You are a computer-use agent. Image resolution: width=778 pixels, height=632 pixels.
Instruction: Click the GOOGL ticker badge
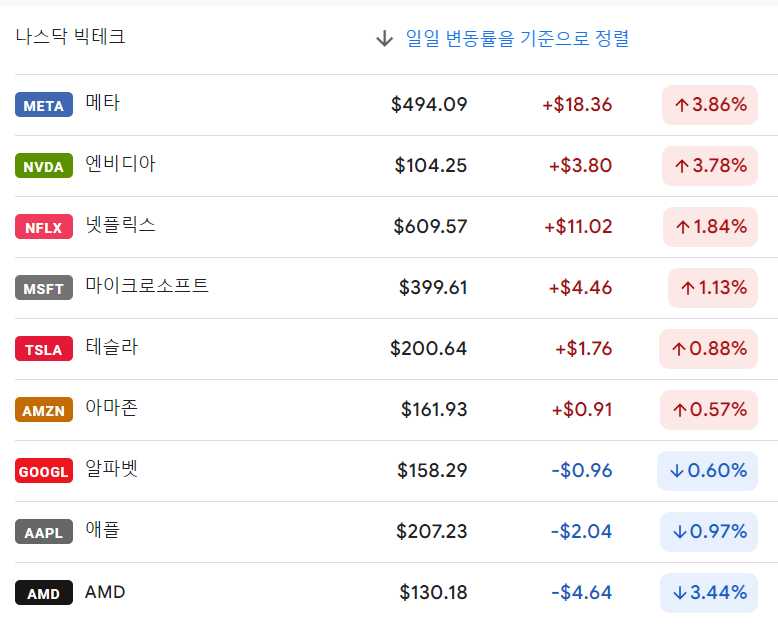[44, 471]
